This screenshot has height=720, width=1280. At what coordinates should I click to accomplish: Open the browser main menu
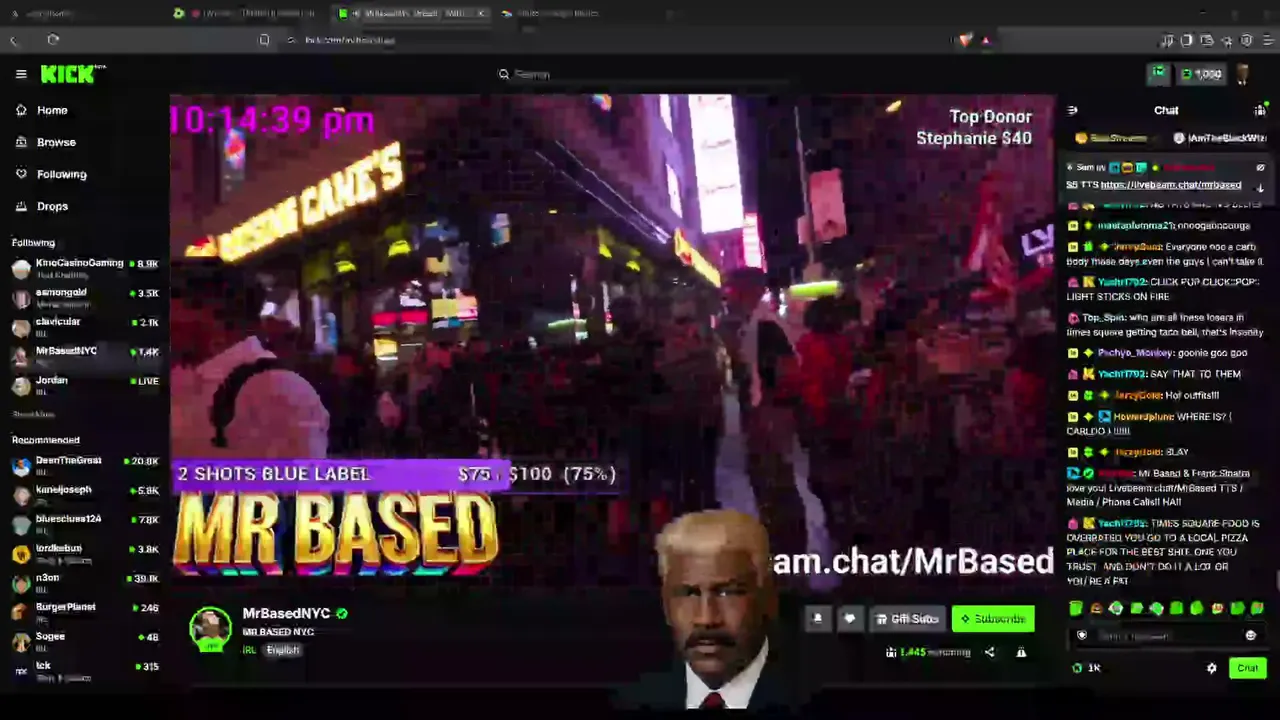[1266, 40]
